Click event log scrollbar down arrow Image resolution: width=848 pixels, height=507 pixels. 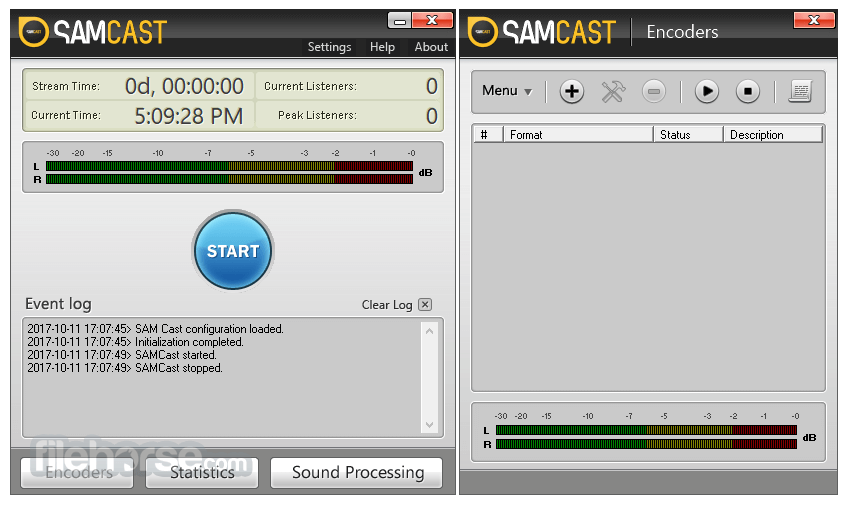[429, 425]
